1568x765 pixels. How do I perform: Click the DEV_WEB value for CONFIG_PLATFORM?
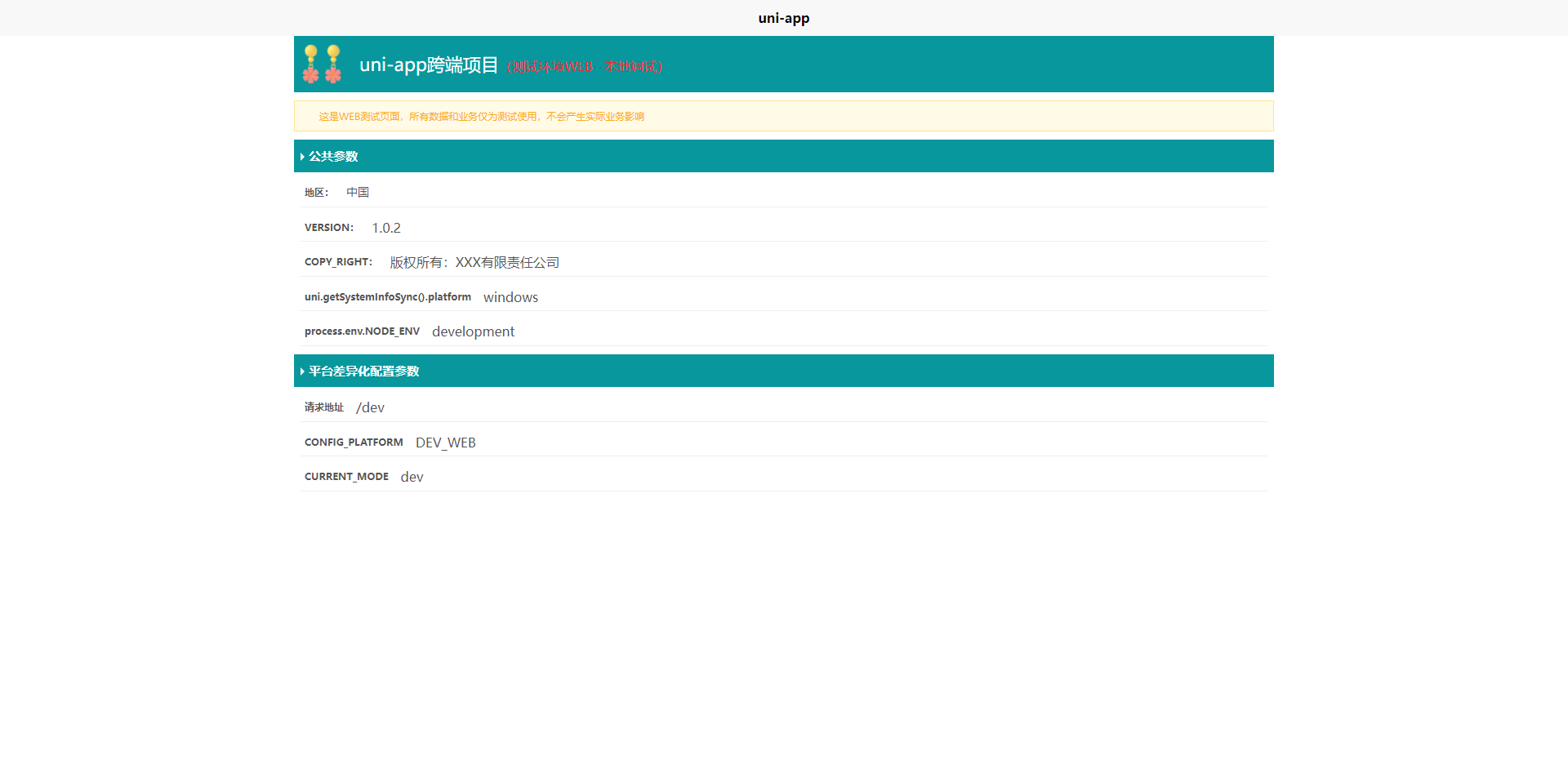click(x=445, y=442)
